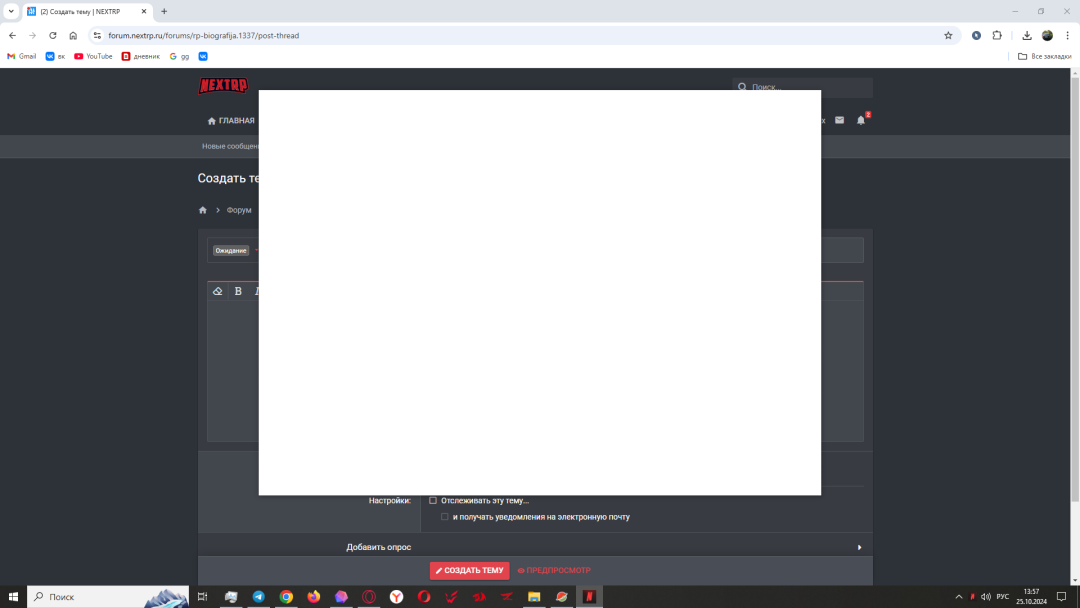Open the notifications bell icon
Screen dimensions: 1080x608
click(861, 120)
